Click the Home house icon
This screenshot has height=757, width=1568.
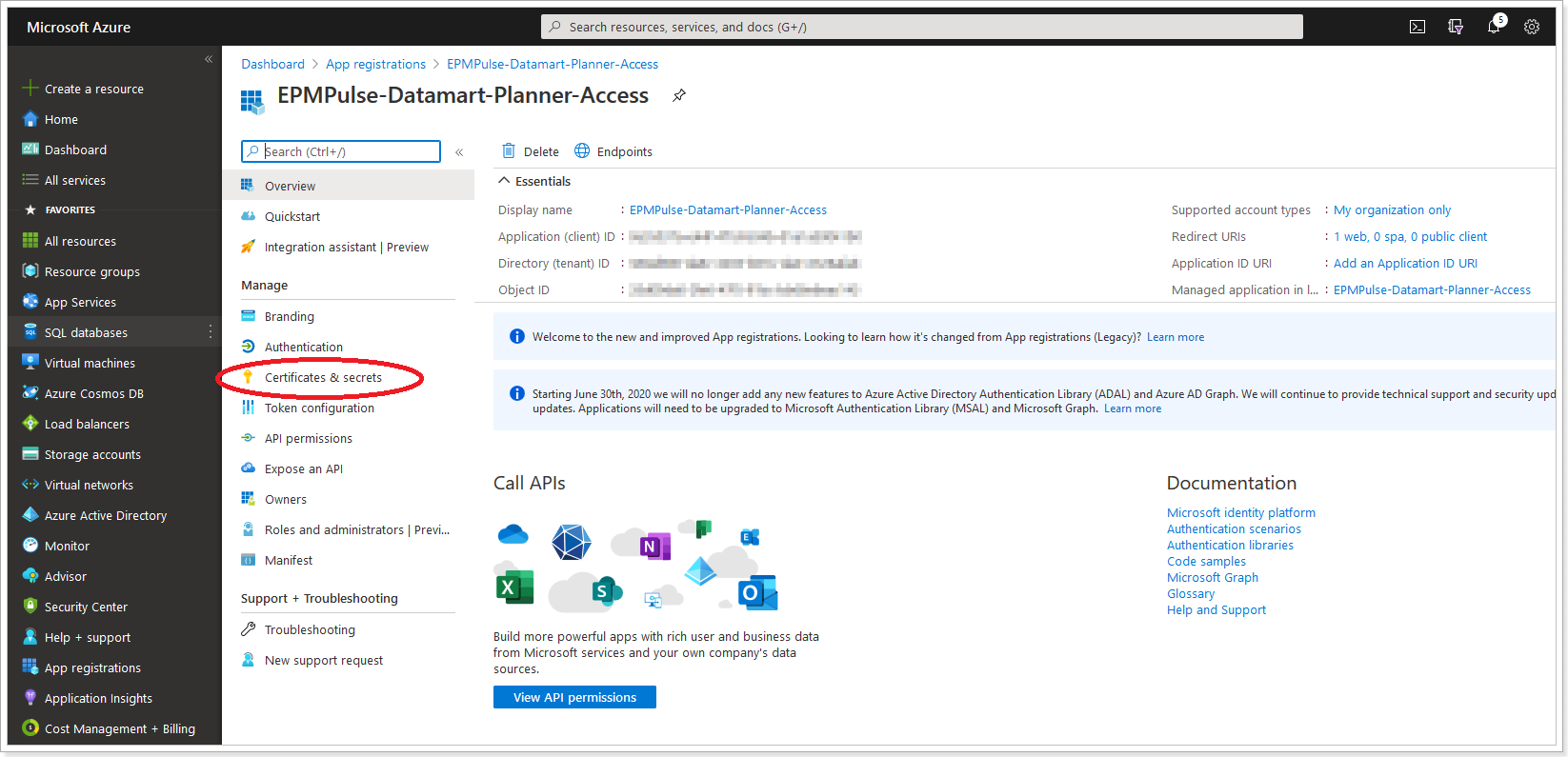tap(30, 119)
